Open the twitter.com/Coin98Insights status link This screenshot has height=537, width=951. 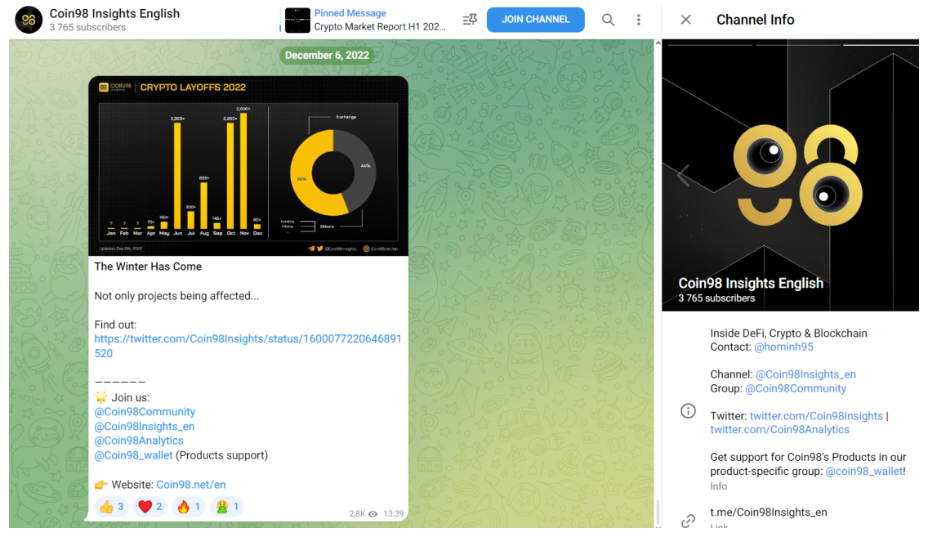coord(247,346)
